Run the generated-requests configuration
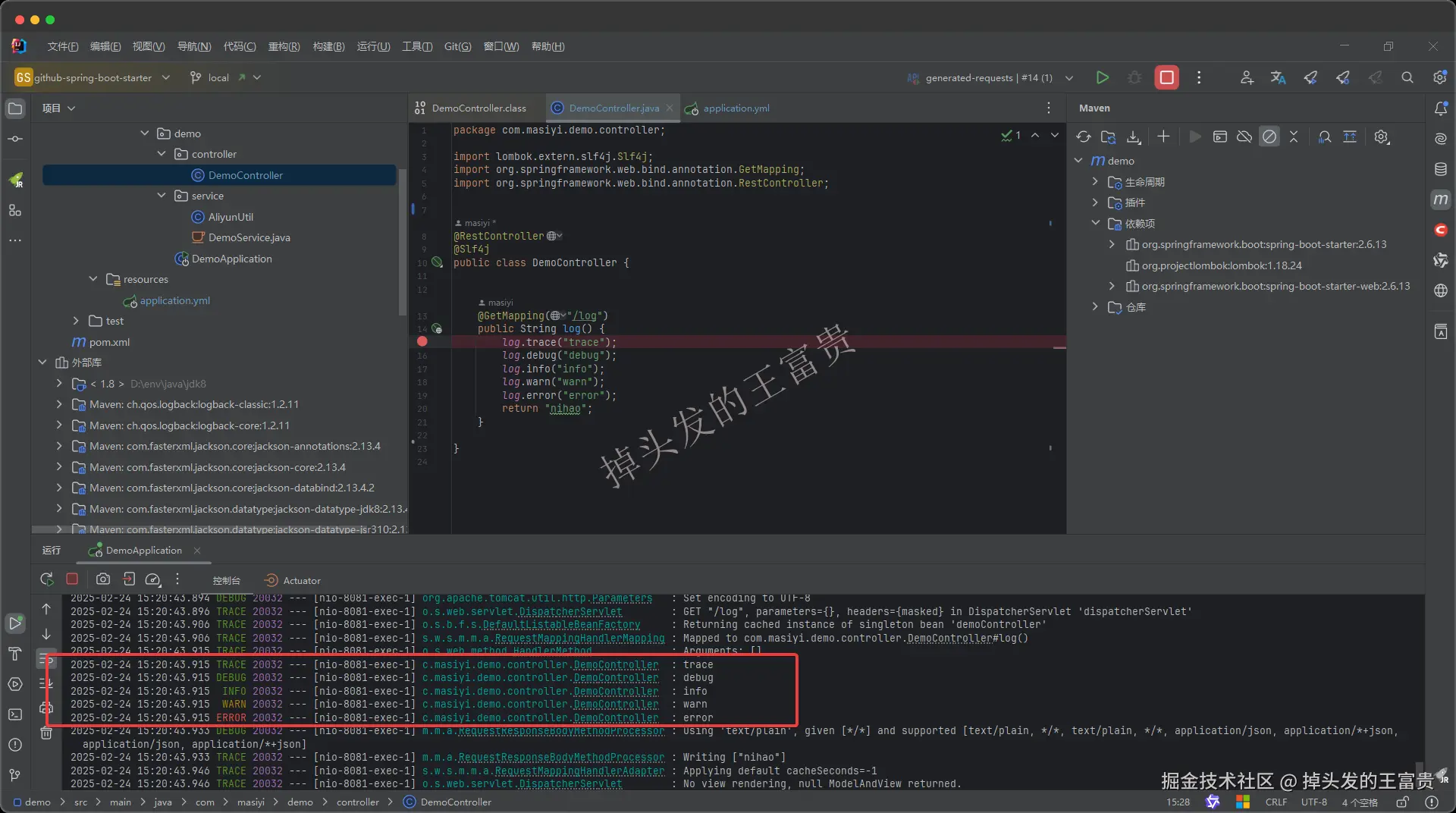This screenshot has height=813, width=1456. [x=1103, y=77]
